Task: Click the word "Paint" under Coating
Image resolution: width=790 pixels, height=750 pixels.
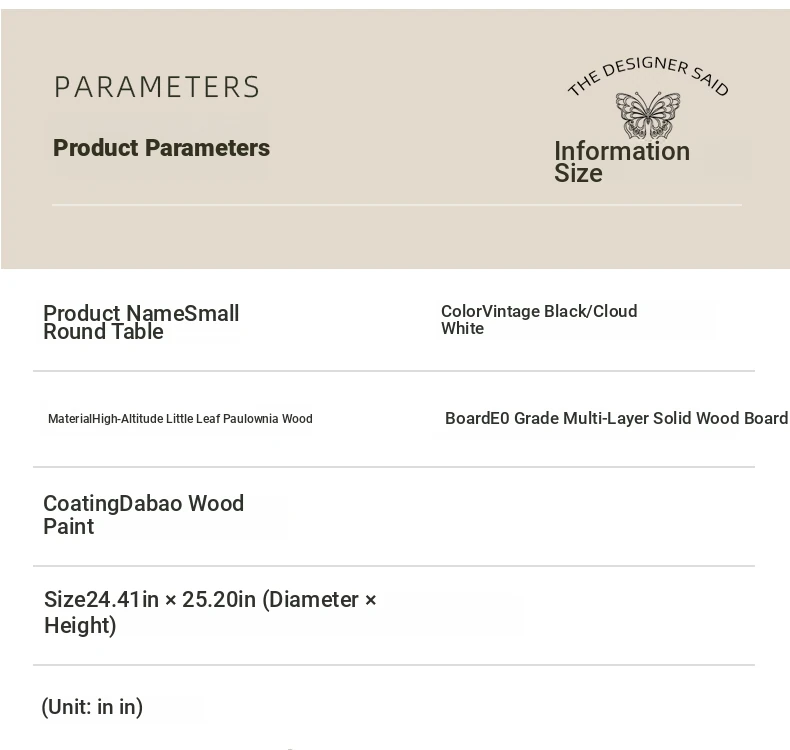Action: click(68, 527)
